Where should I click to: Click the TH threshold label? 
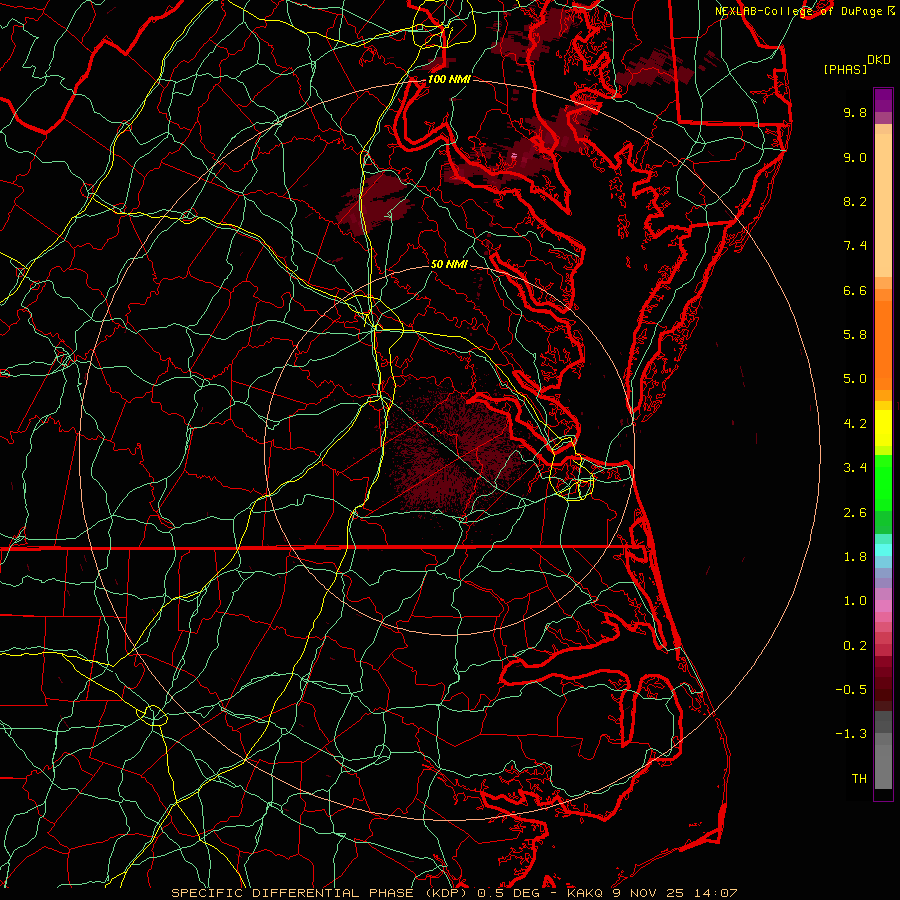pyautogui.click(x=859, y=779)
